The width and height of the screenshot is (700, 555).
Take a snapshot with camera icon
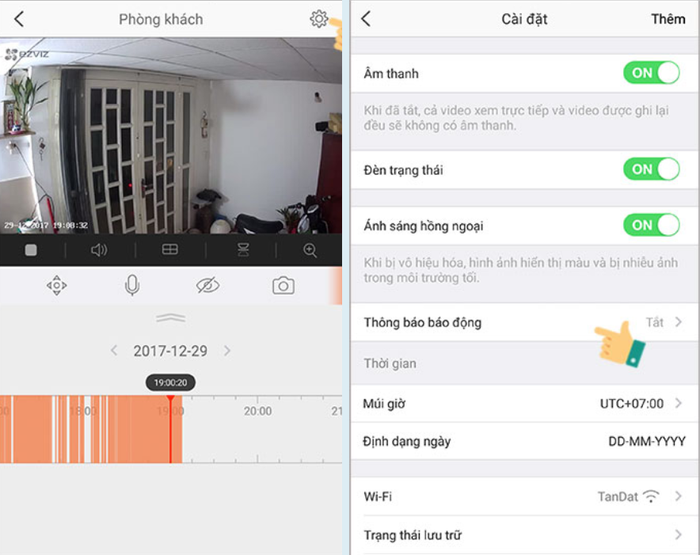pyautogui.click(x=283, y=285)
